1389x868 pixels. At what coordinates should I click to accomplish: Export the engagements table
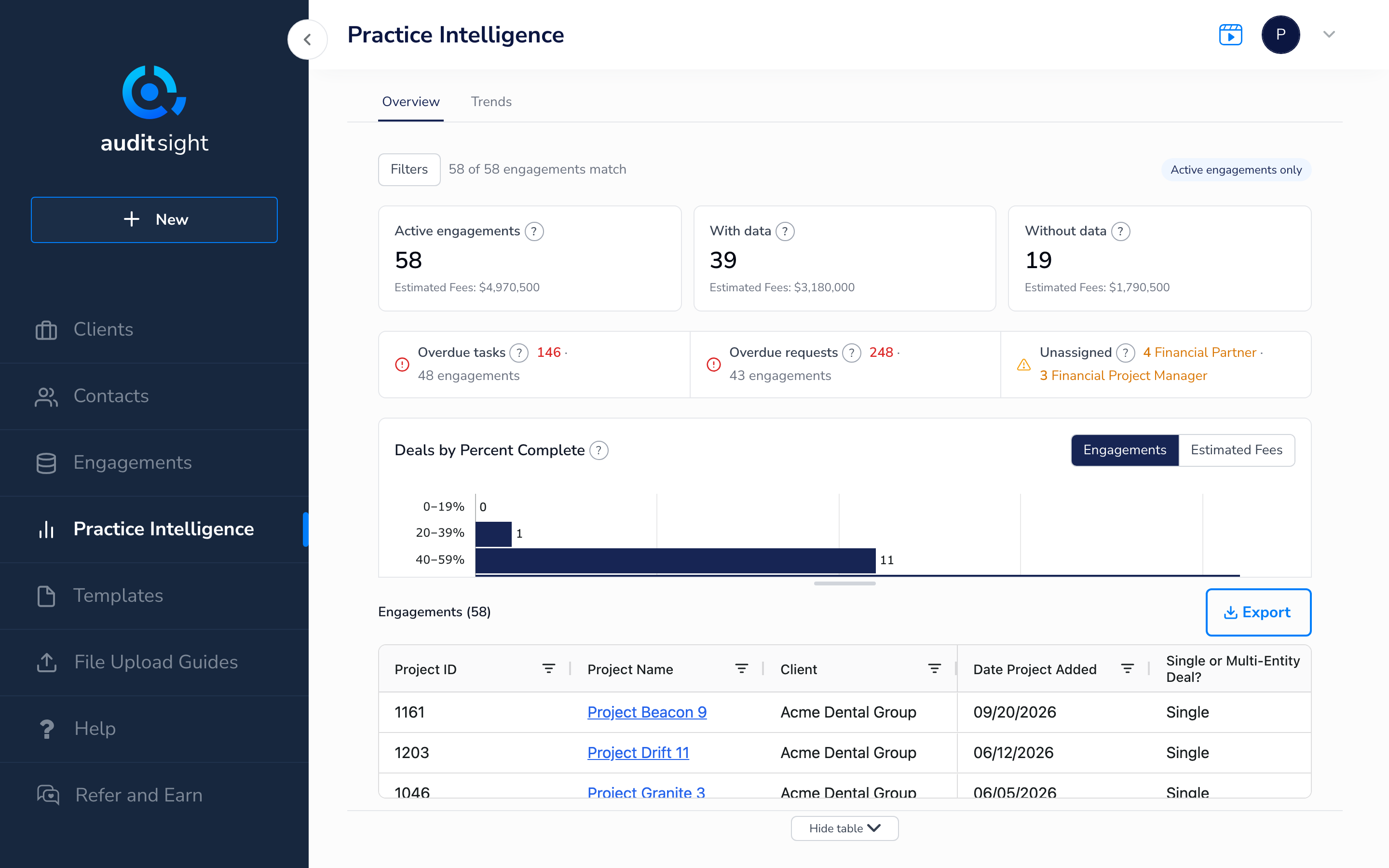pyautogui.click(x=1258, y=612)
